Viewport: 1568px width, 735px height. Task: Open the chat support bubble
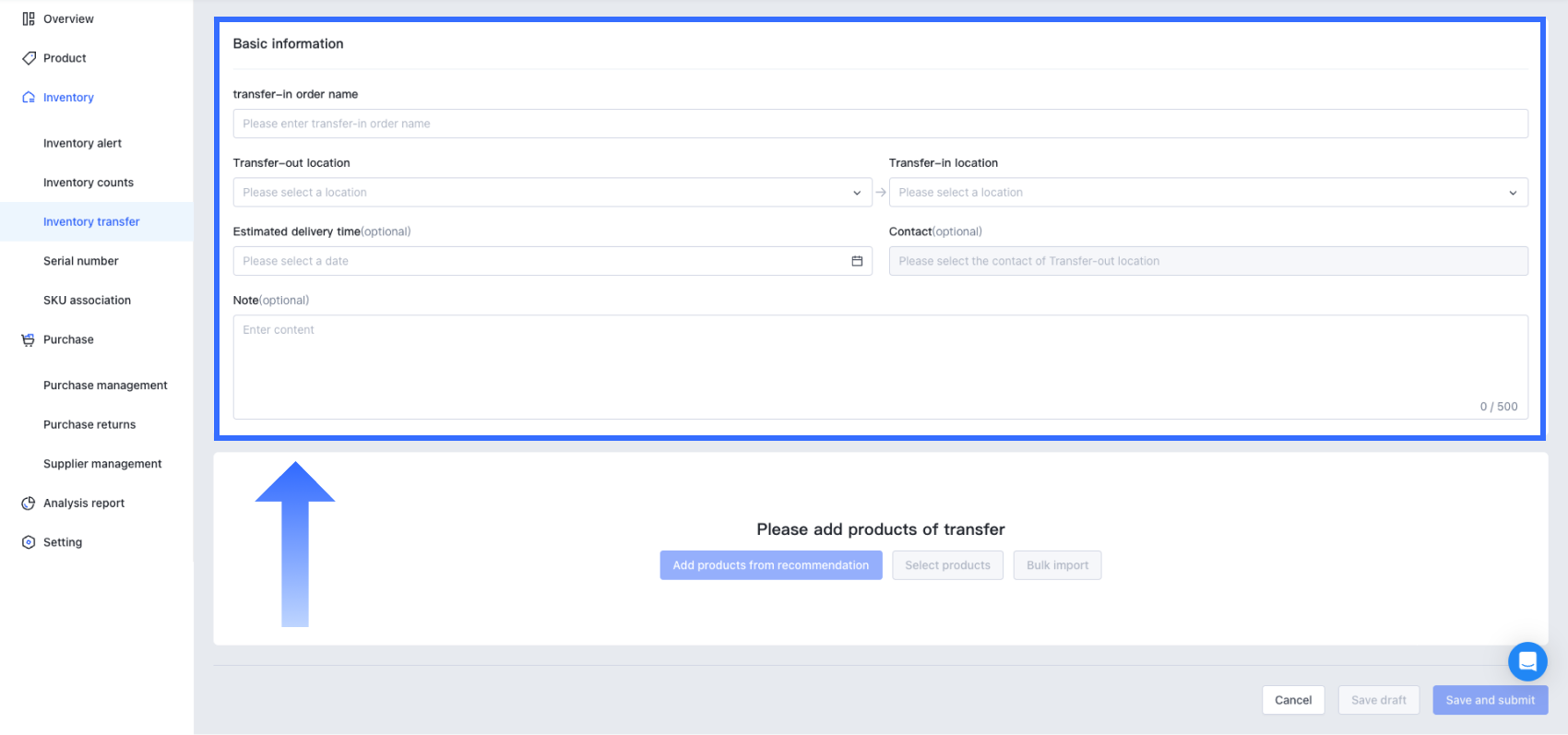(x=1527, y=661)
